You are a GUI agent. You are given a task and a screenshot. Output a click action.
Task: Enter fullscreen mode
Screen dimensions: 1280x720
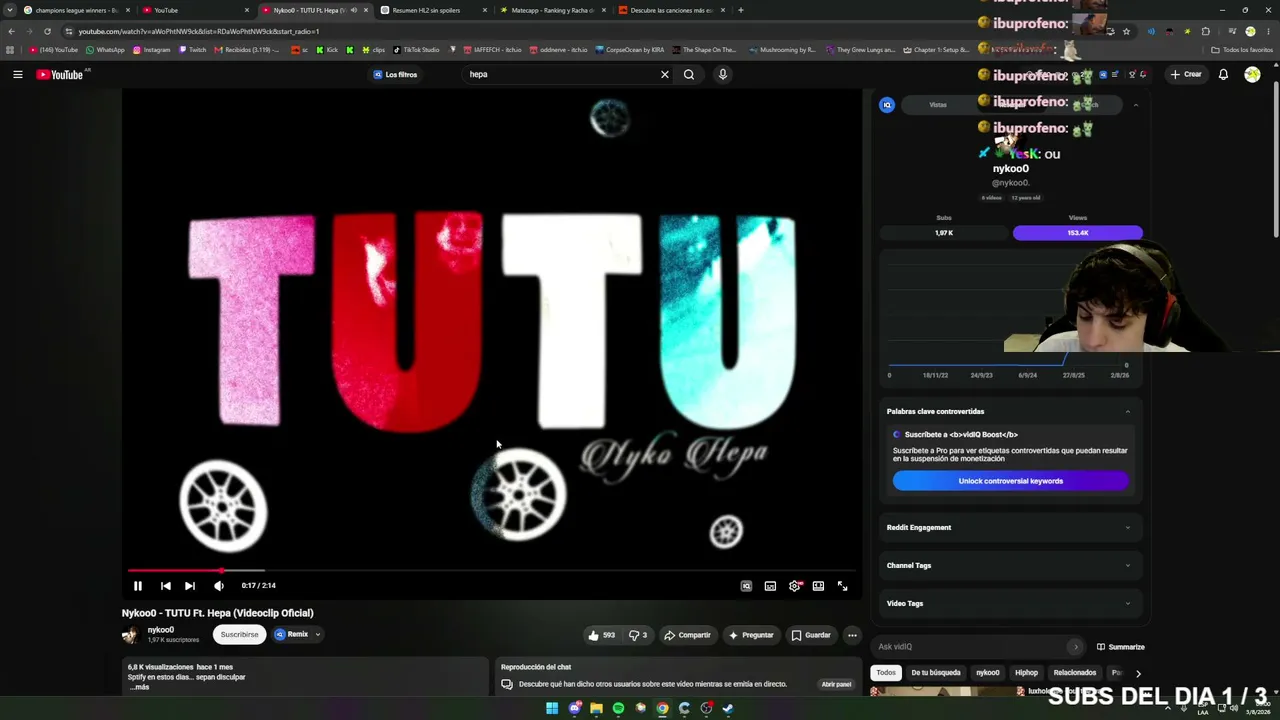coord(842,586)
